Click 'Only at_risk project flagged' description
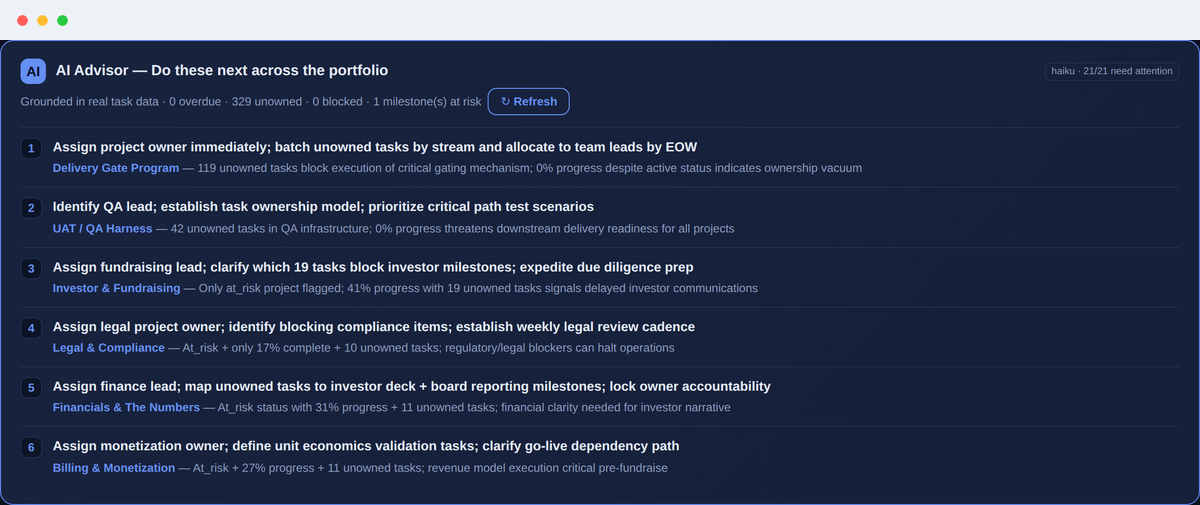The width and height of the screenshot is (1200, 505). point(478,288)
